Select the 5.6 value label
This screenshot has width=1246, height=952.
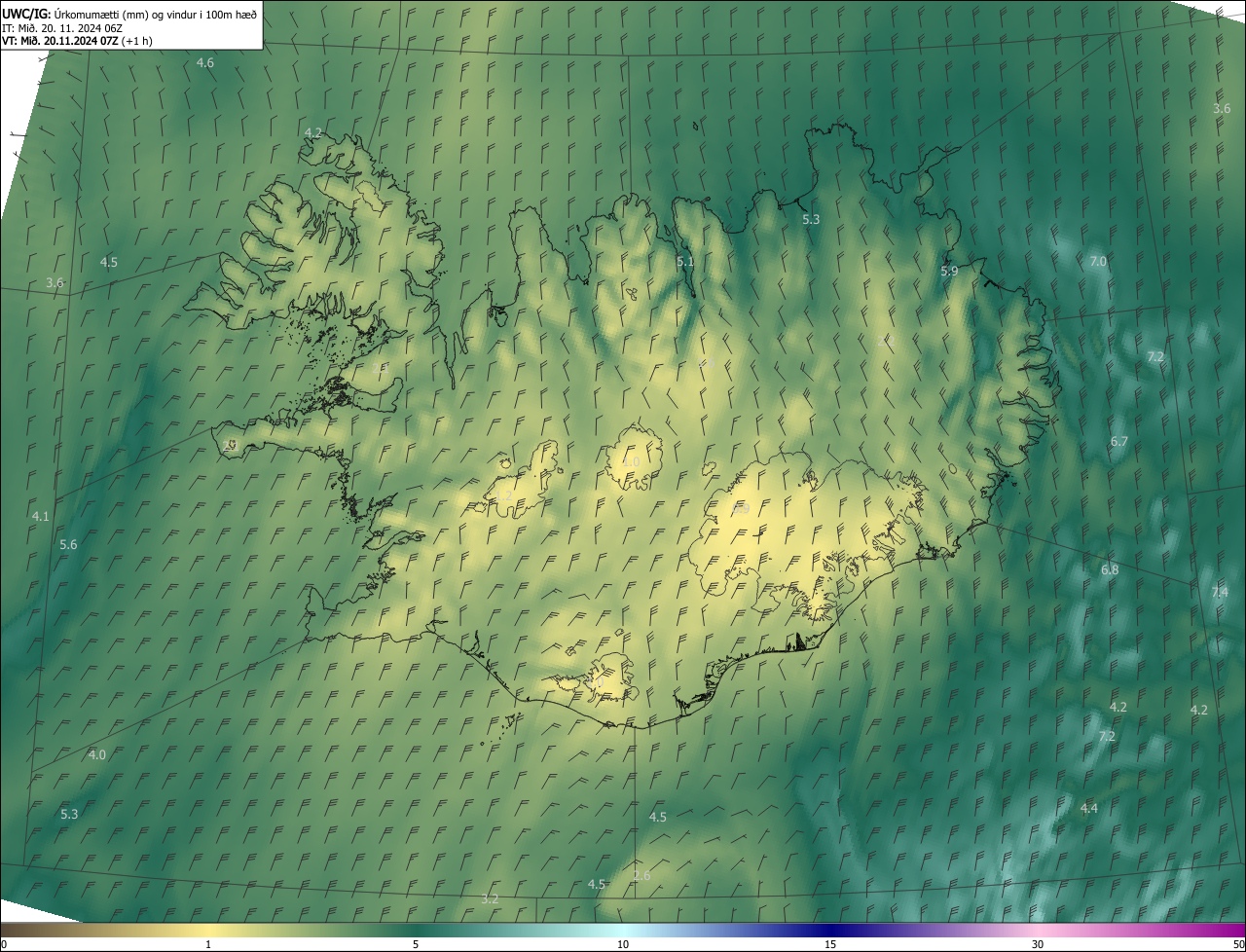tap(68, 545)
